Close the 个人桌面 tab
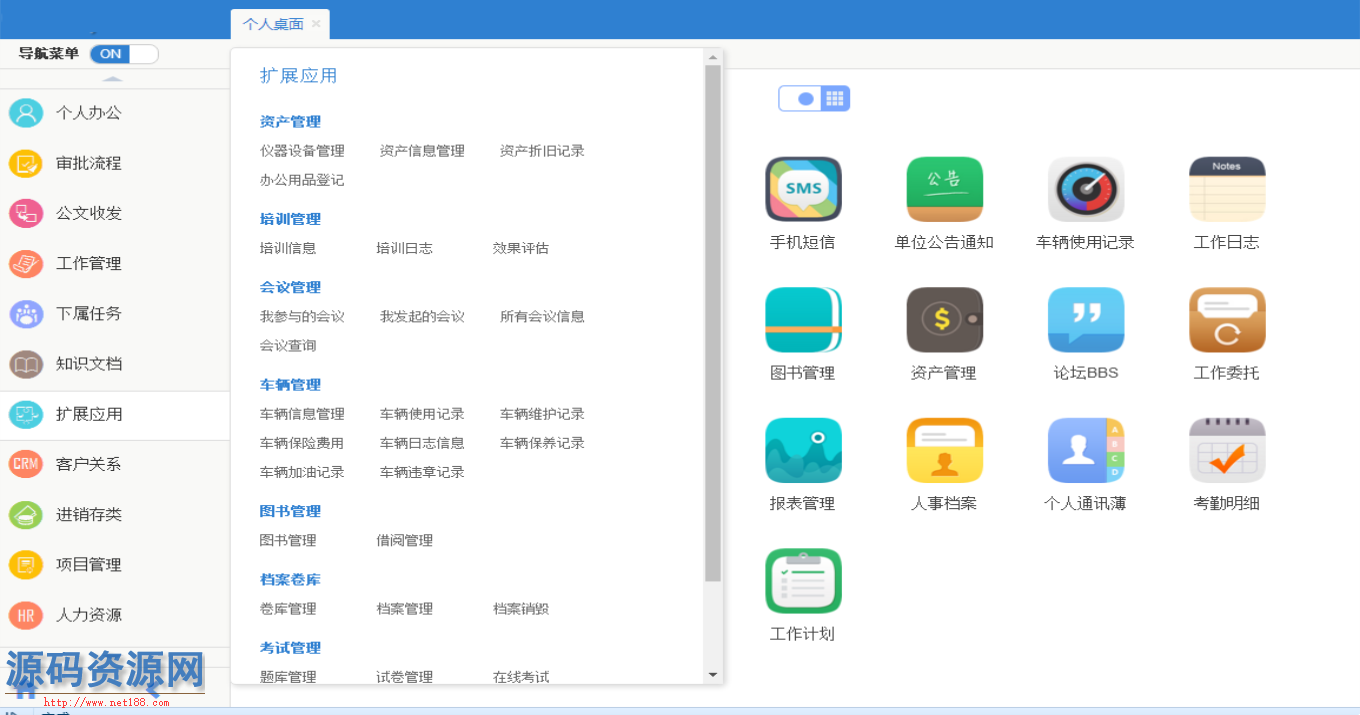This screenshot has width=1360, height=715. click(x=316, y=24)
